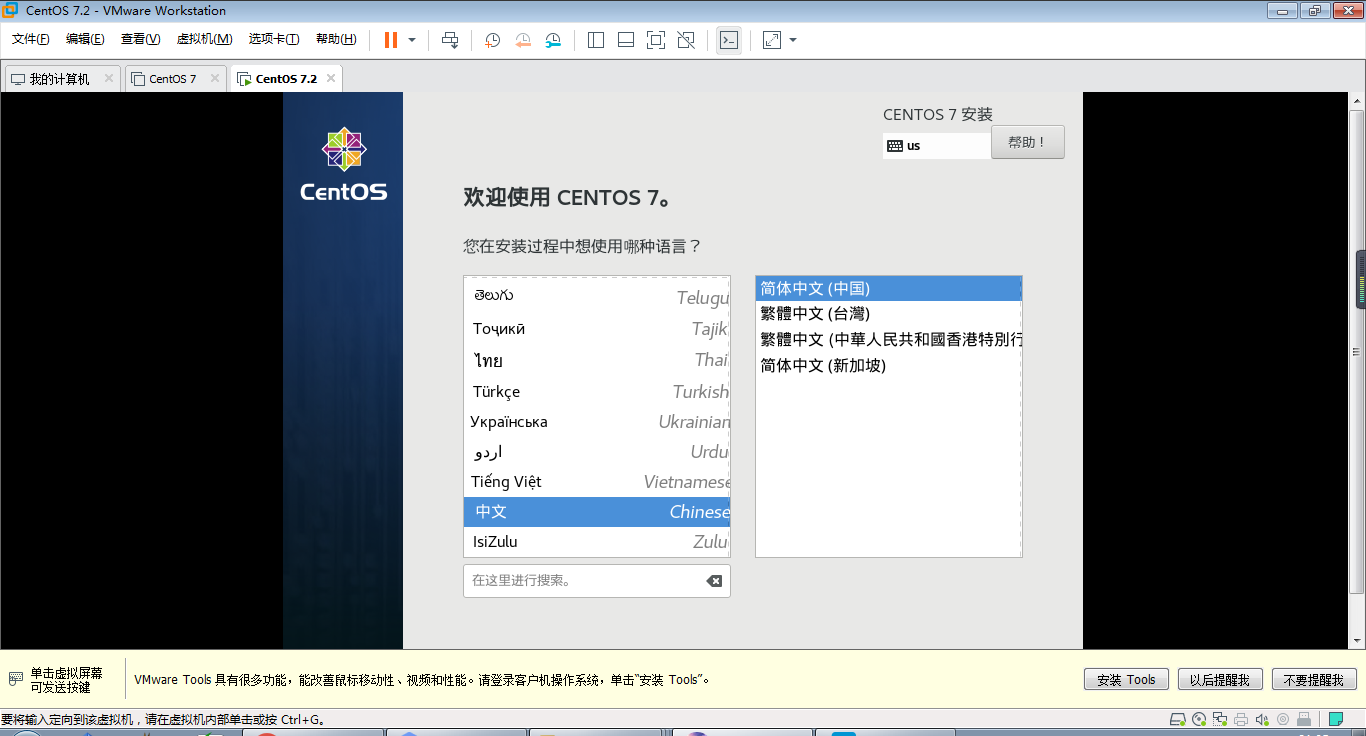This screenshot has height=736, width=1366.
Task: Select IsiZulu language row
Action: click(x=597, y=542)
